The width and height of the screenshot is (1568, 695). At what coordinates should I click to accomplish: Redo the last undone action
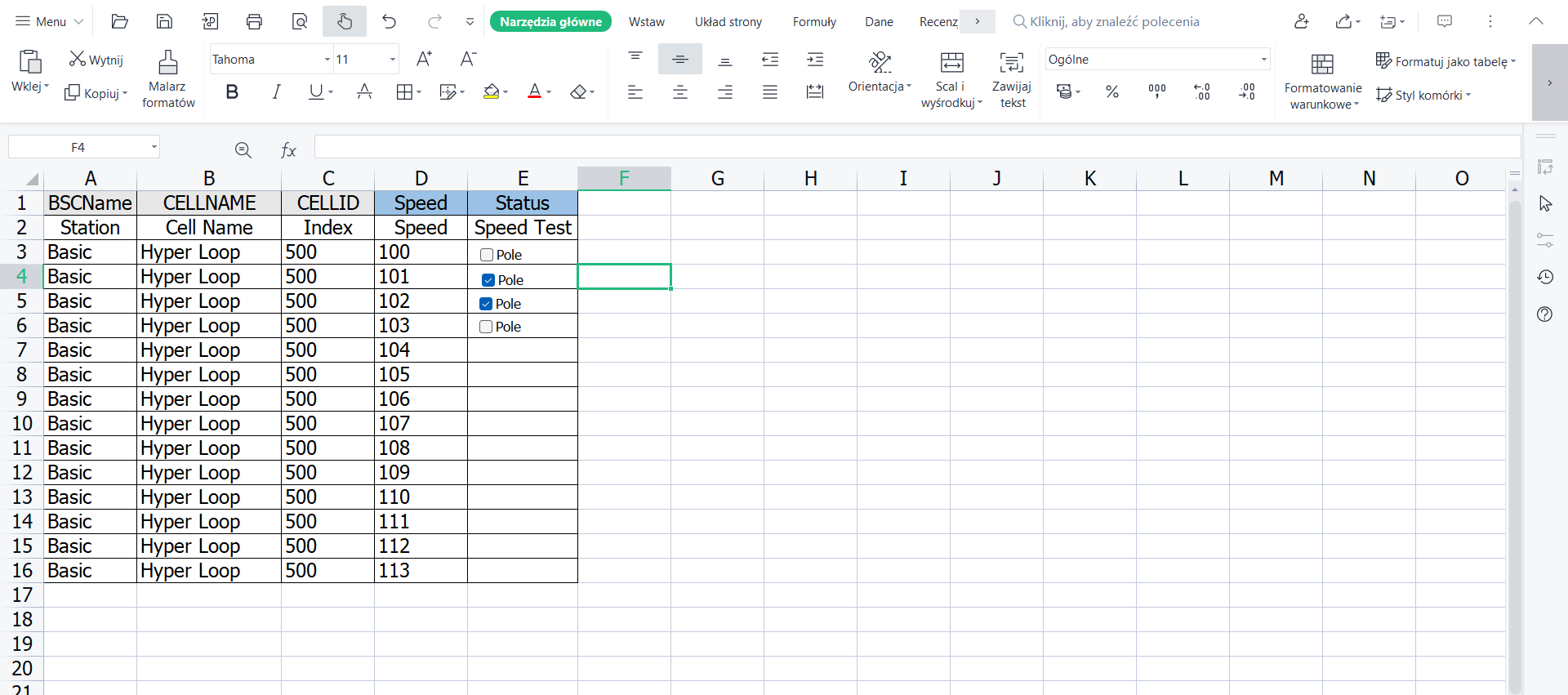tap(434, 22)
